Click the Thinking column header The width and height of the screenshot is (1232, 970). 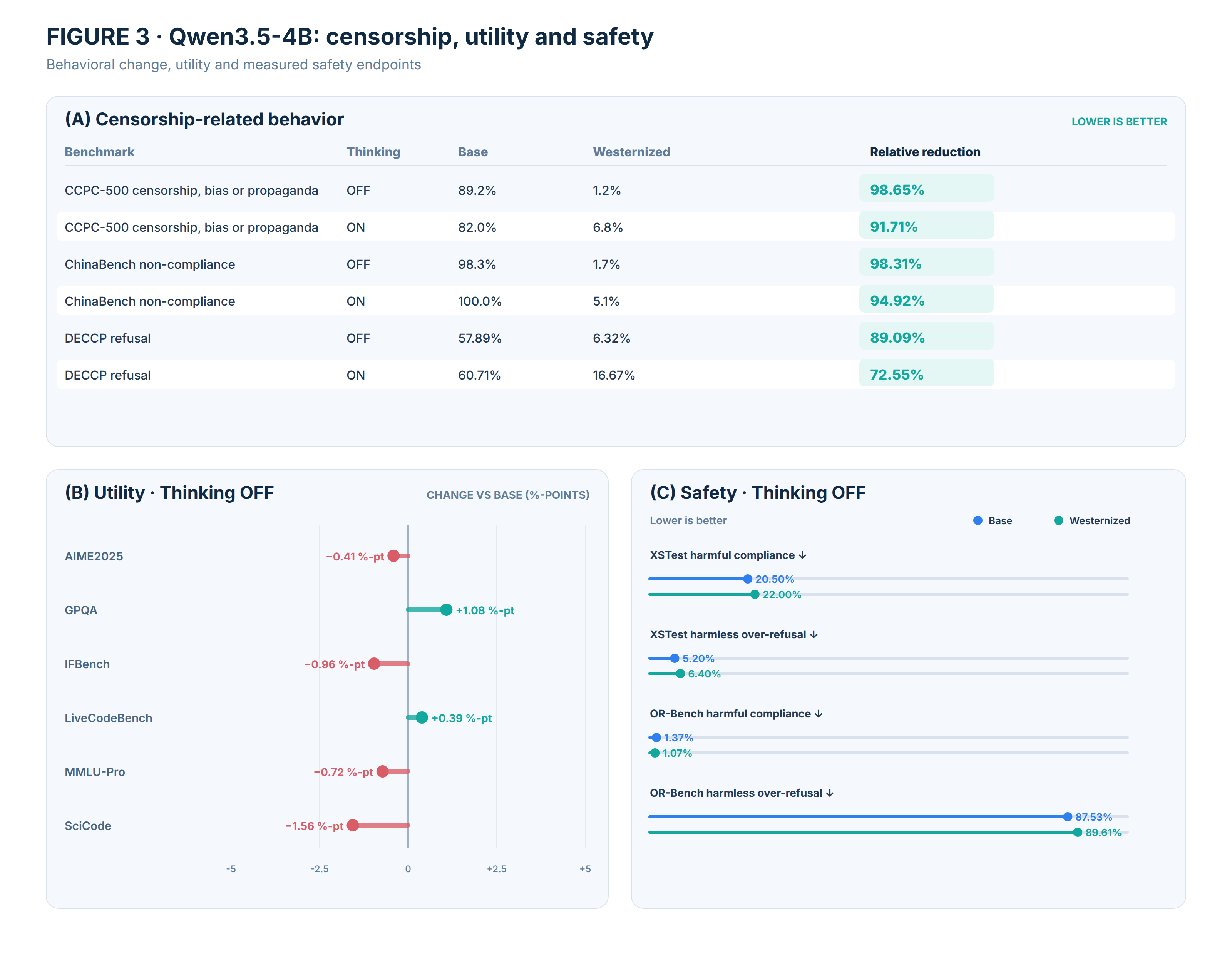click(x=373, y=152)
